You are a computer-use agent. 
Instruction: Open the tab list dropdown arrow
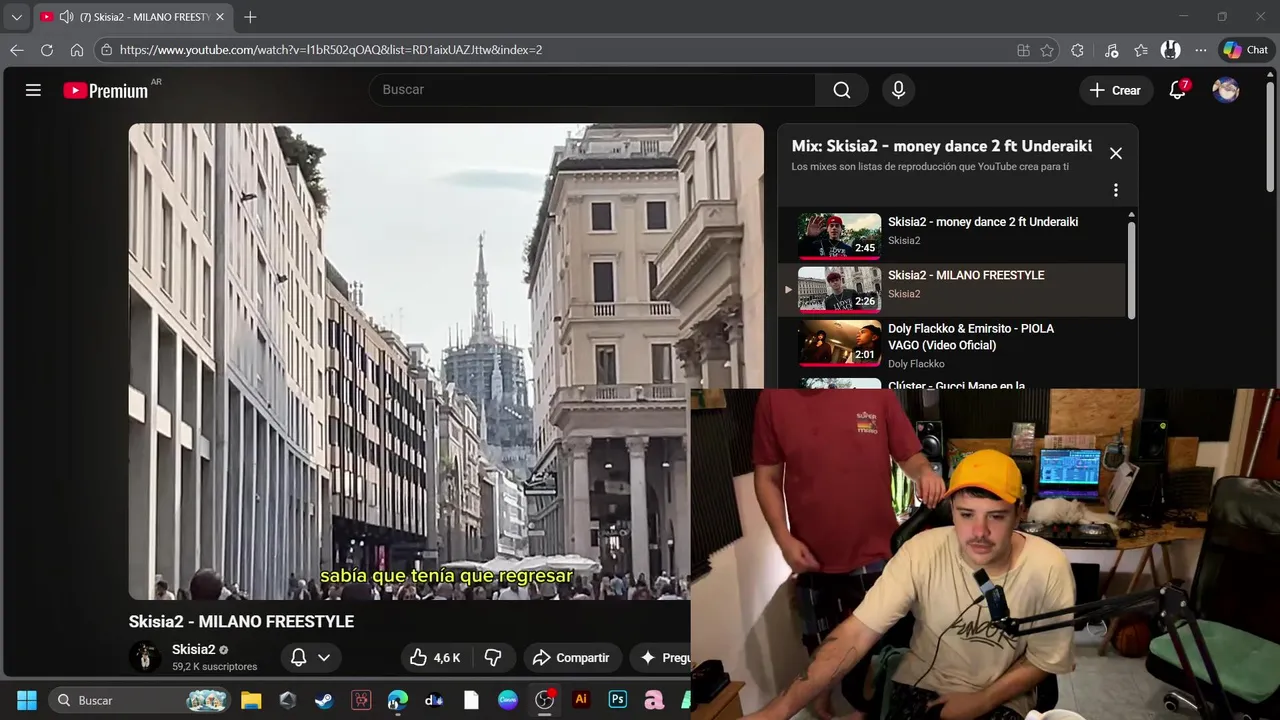(x=16, y=17)
